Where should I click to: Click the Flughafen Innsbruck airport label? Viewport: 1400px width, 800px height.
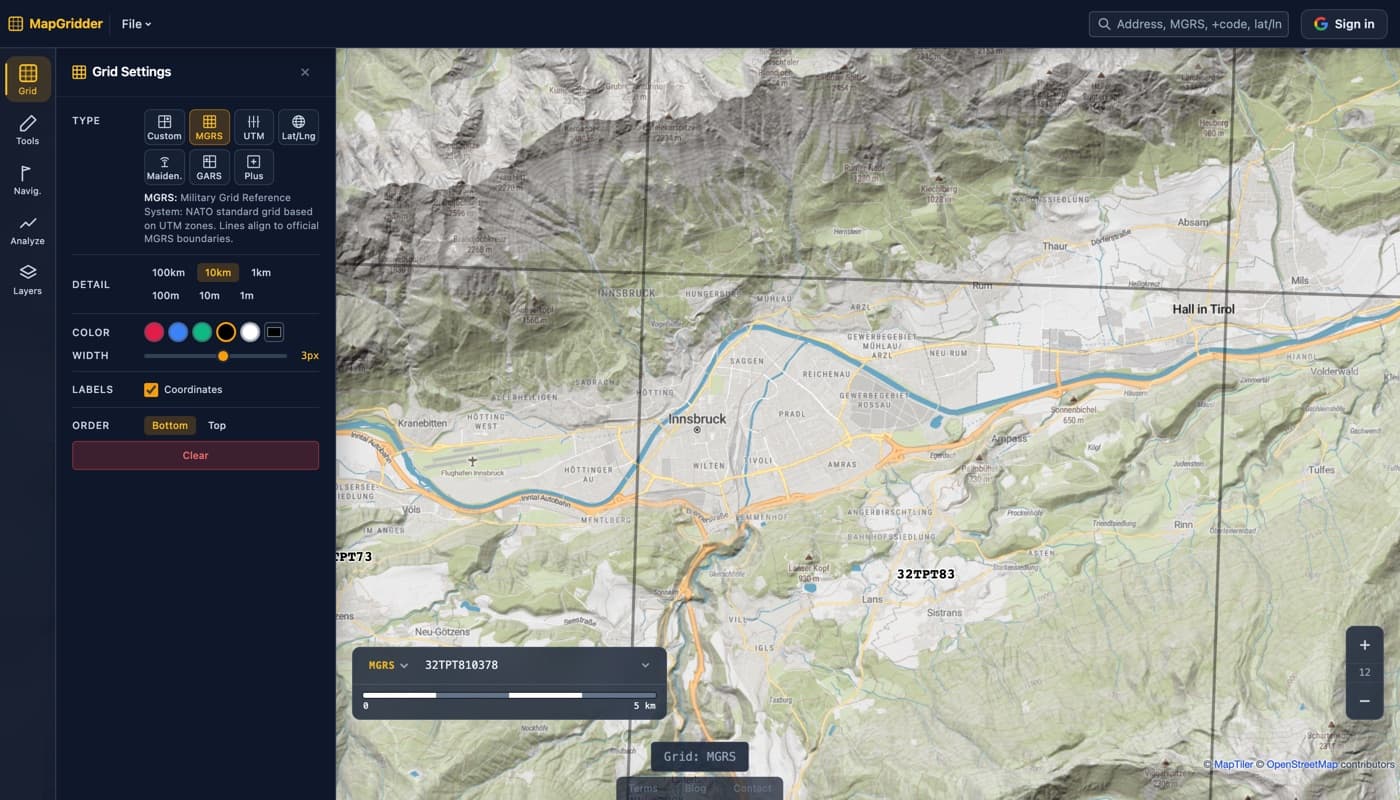(x=472, y=472)
